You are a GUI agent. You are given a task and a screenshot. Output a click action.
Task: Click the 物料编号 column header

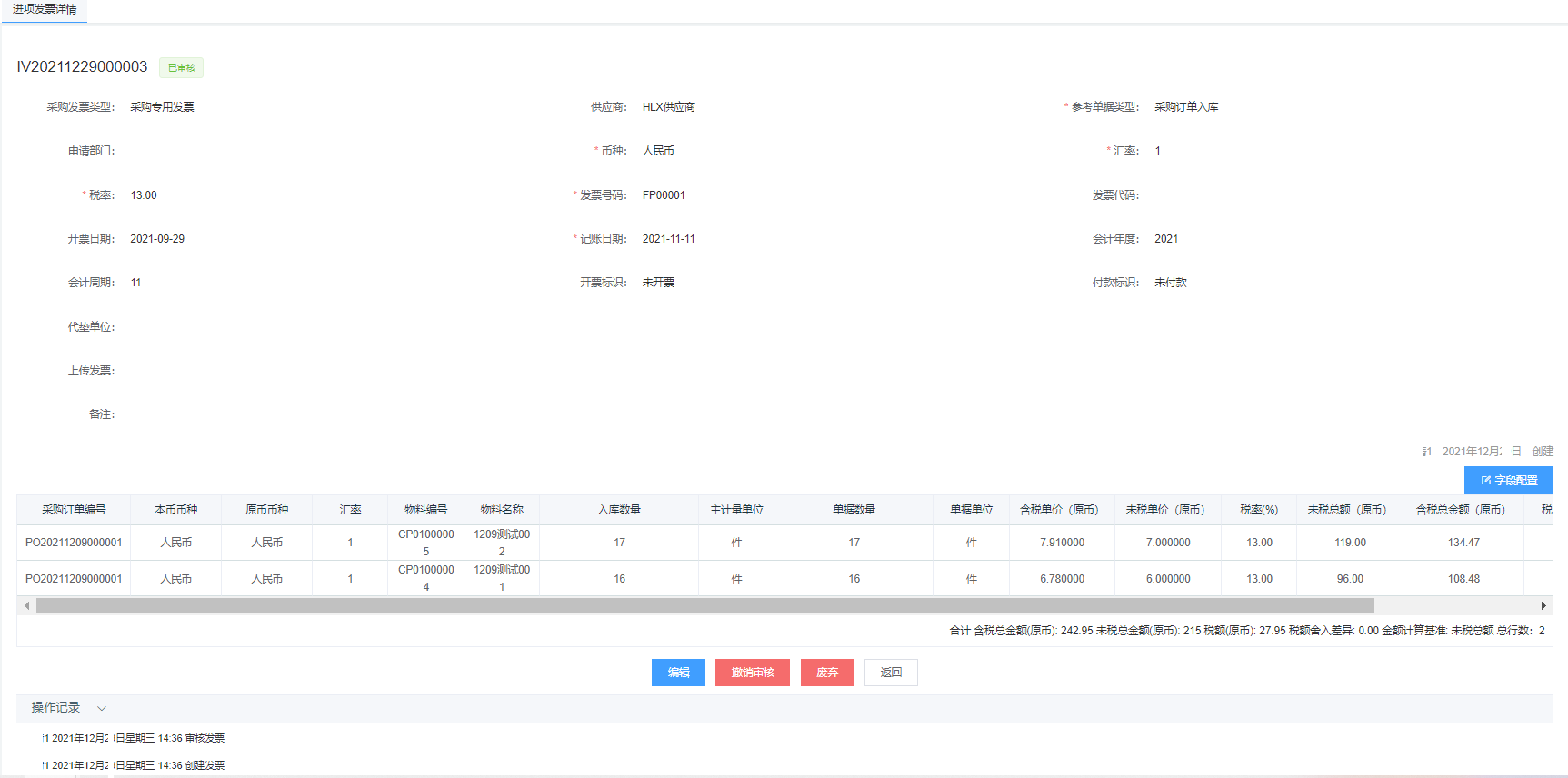click(425, 510)
